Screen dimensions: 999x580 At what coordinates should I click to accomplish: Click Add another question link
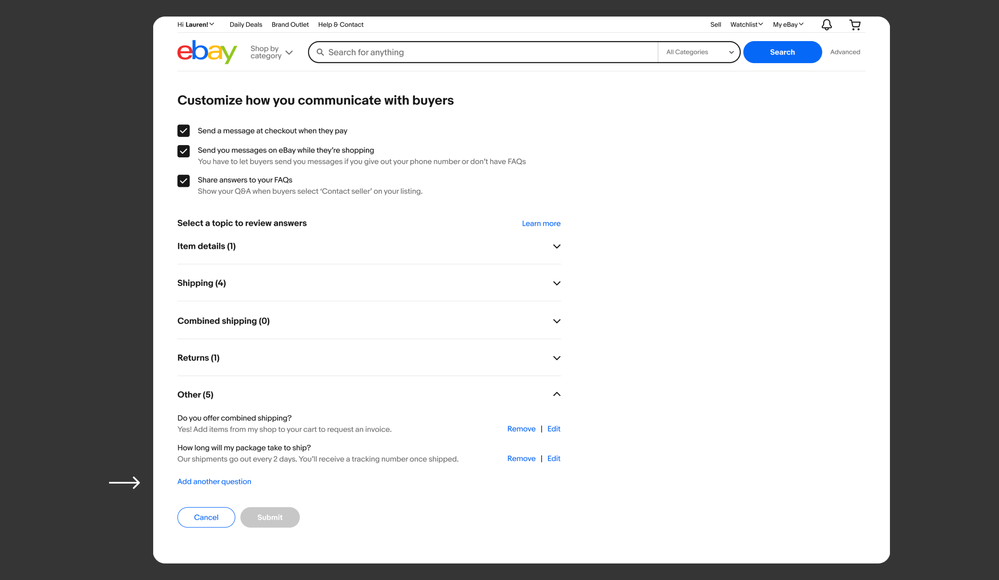coord(214,482)
